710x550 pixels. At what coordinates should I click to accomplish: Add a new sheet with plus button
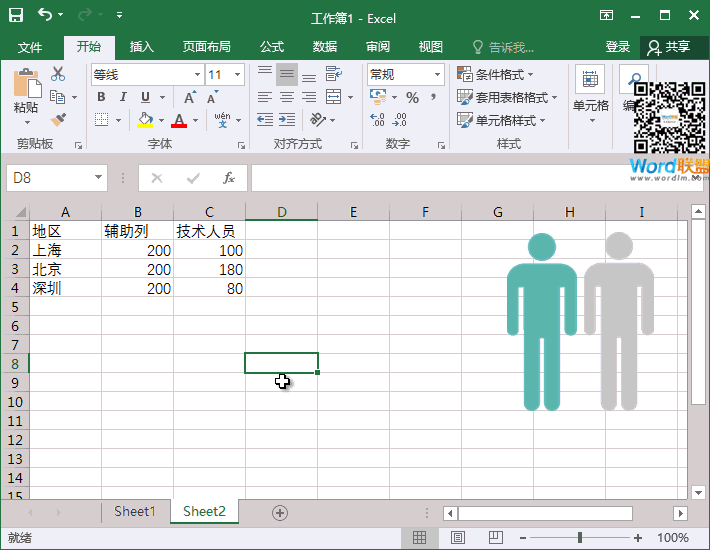[279, 513]
